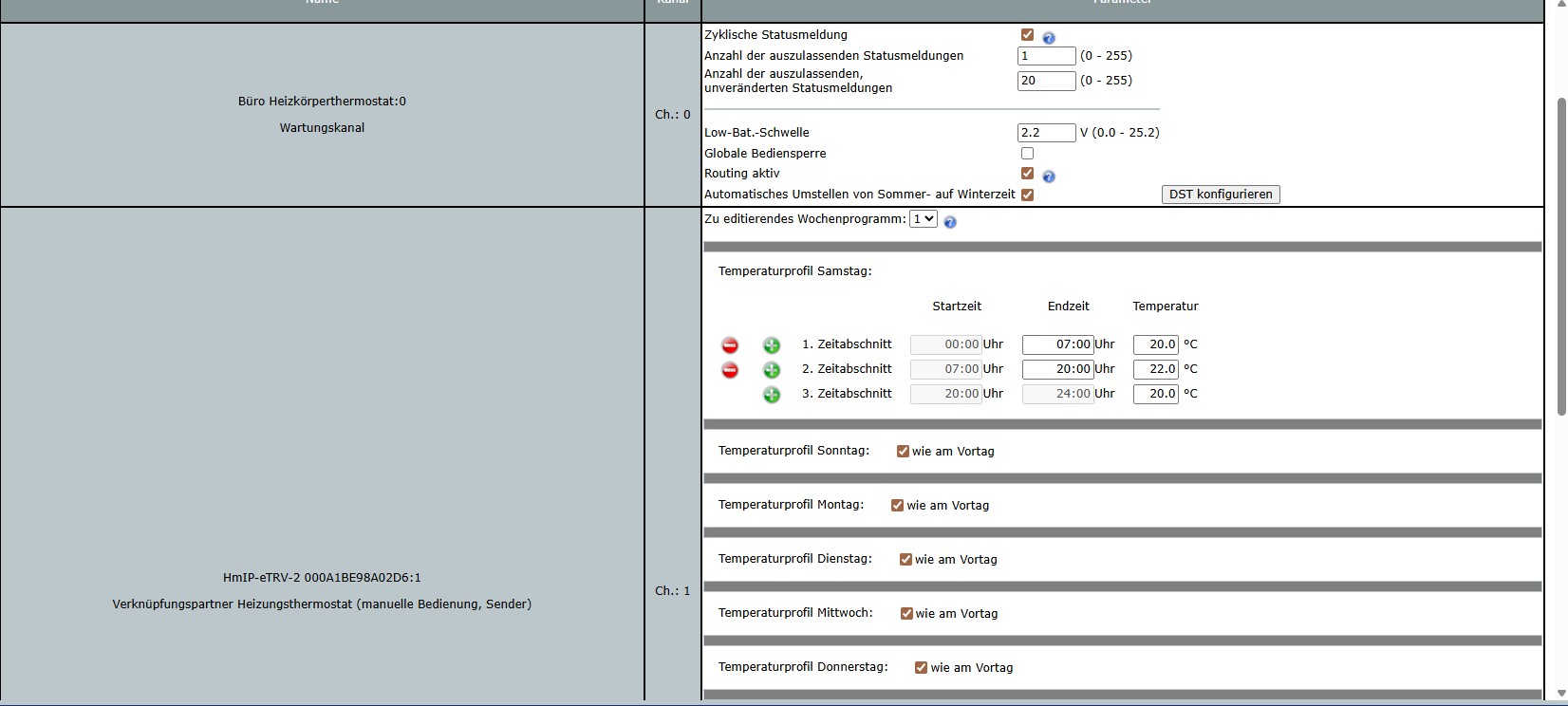Uncheck 'wie am Vortag' for Sonntag
The height and width of the screenshot is (706, 1568).
click(x=903, y=452)
